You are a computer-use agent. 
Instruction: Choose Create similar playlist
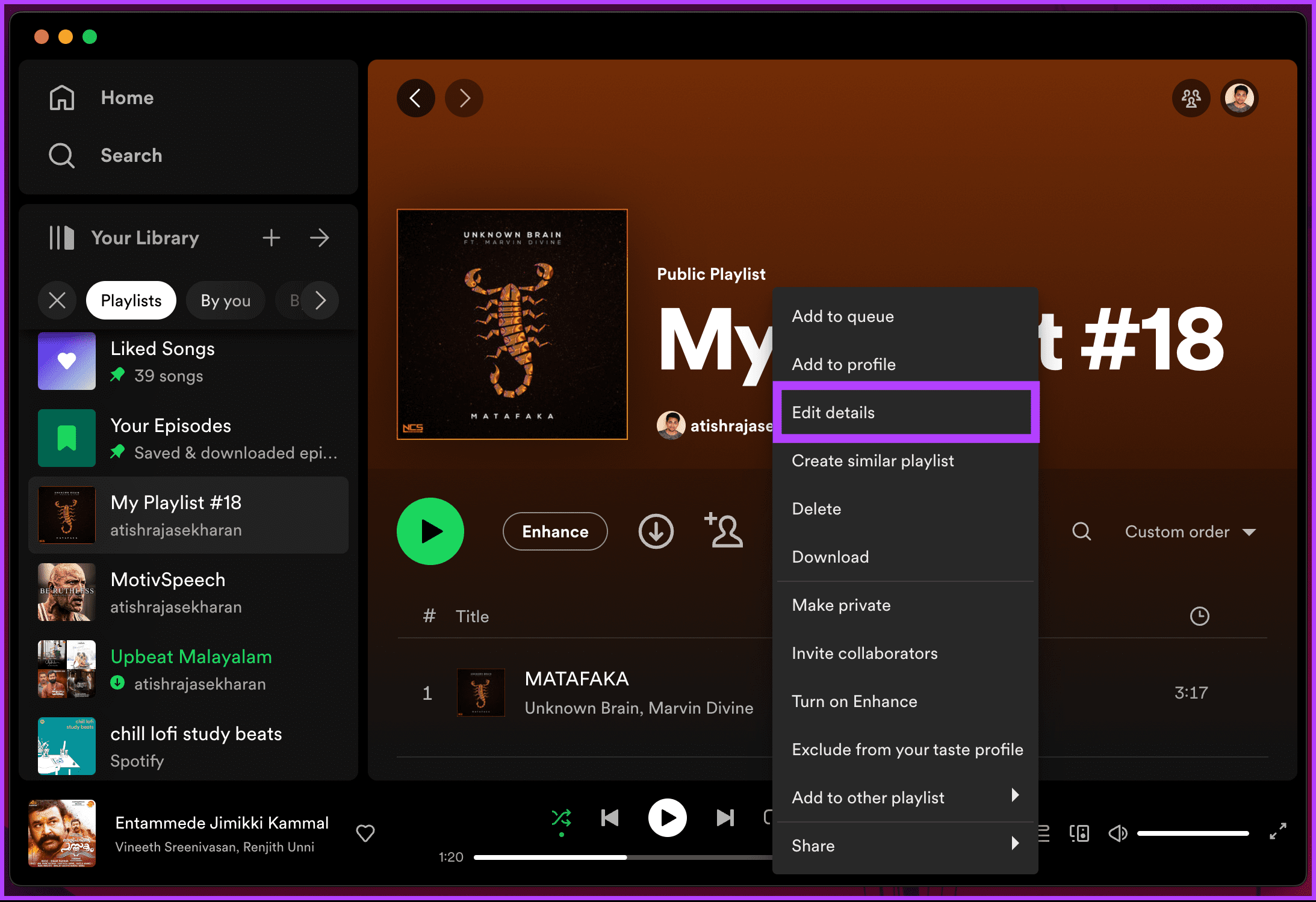pyautogui.click(x=905, y=460)
